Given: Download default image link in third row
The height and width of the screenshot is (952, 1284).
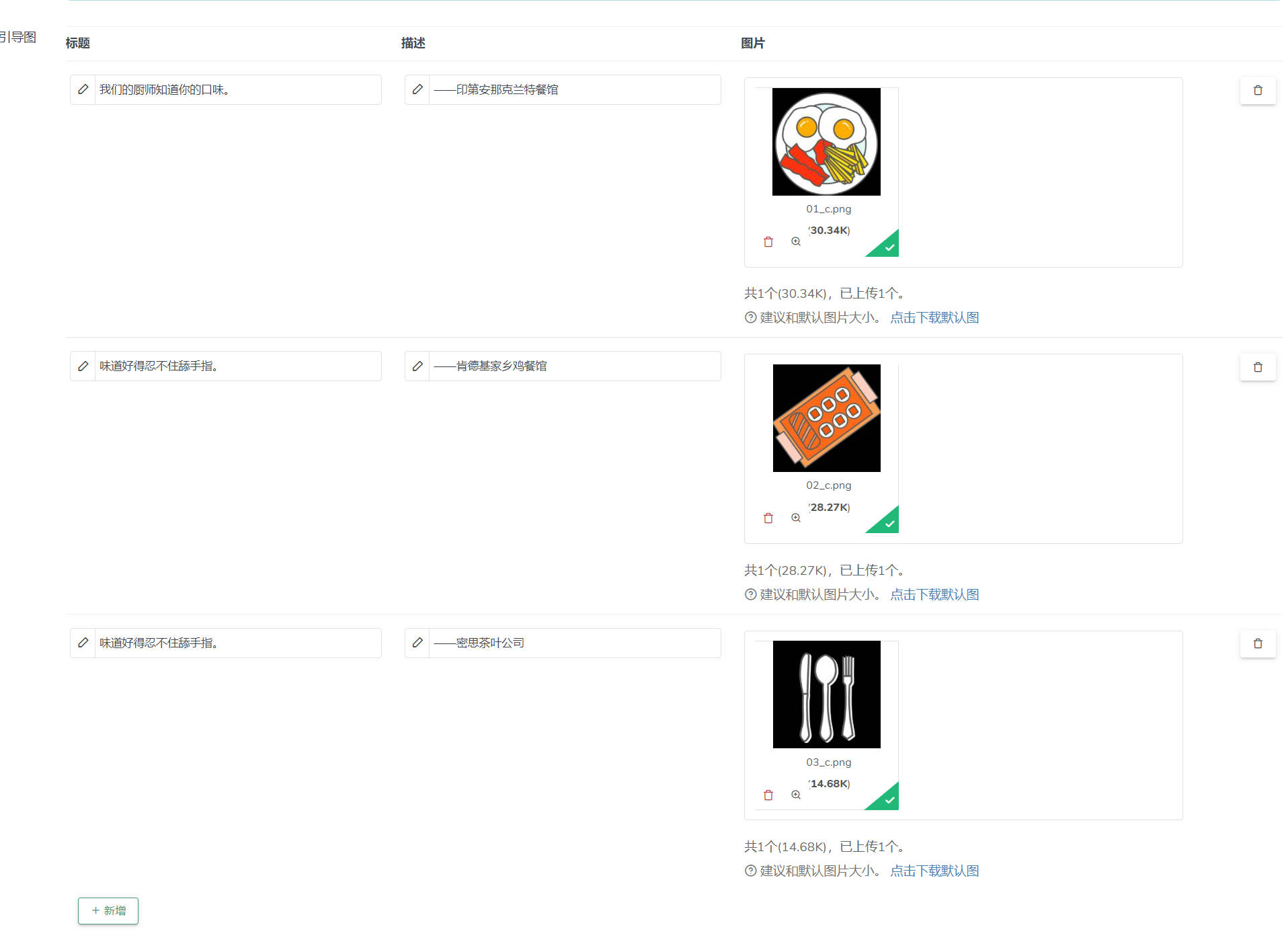Looking at the screenshot, I should pyautogui.click(x=934, y=871).
